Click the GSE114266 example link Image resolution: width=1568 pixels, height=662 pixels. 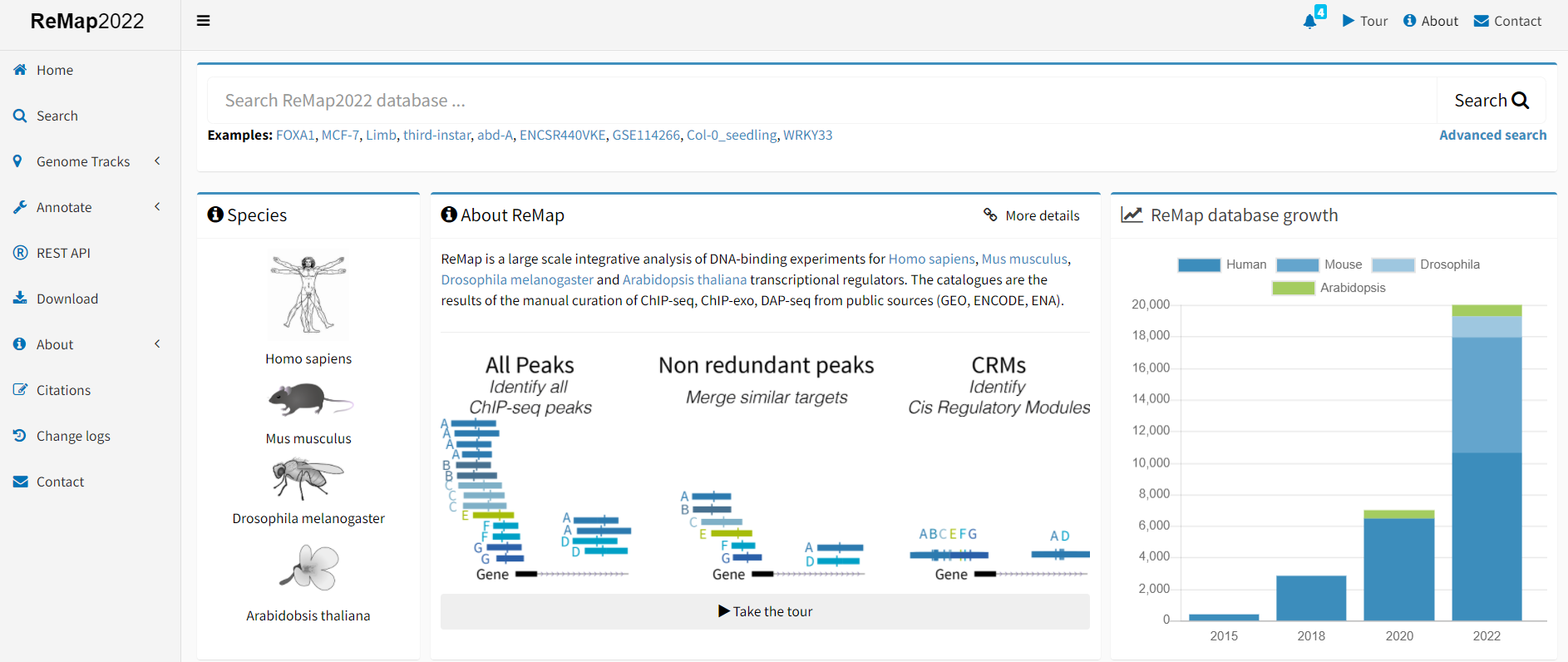pos(646,135)
